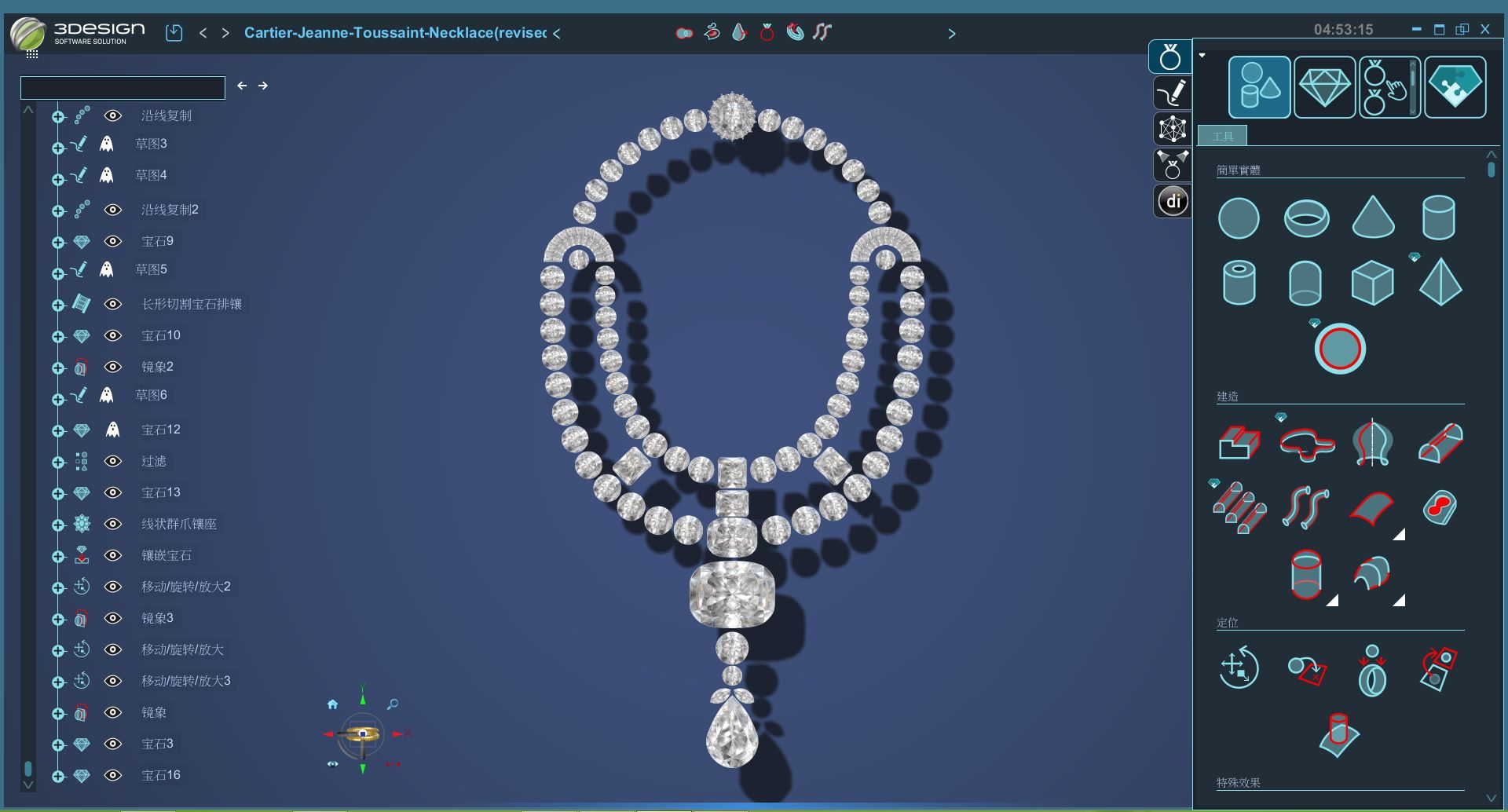Select the extrude tool under 建造
1508x812 pixels.
coord(1239,443)
